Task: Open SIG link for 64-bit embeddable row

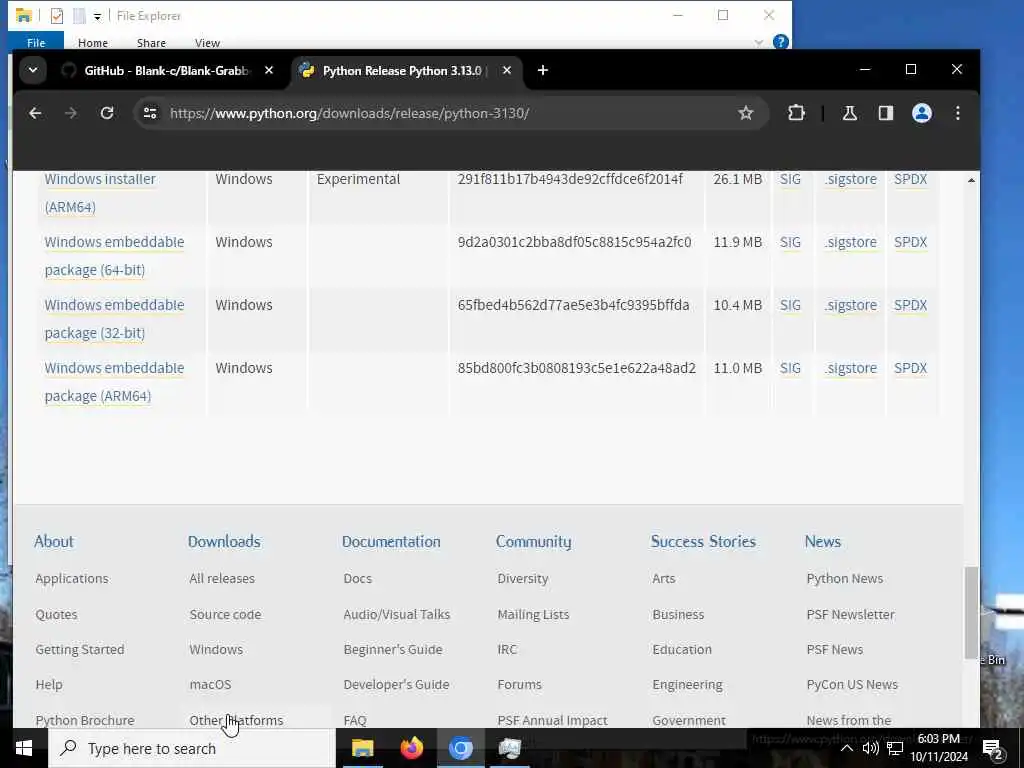Action: (x=790, y=242)
